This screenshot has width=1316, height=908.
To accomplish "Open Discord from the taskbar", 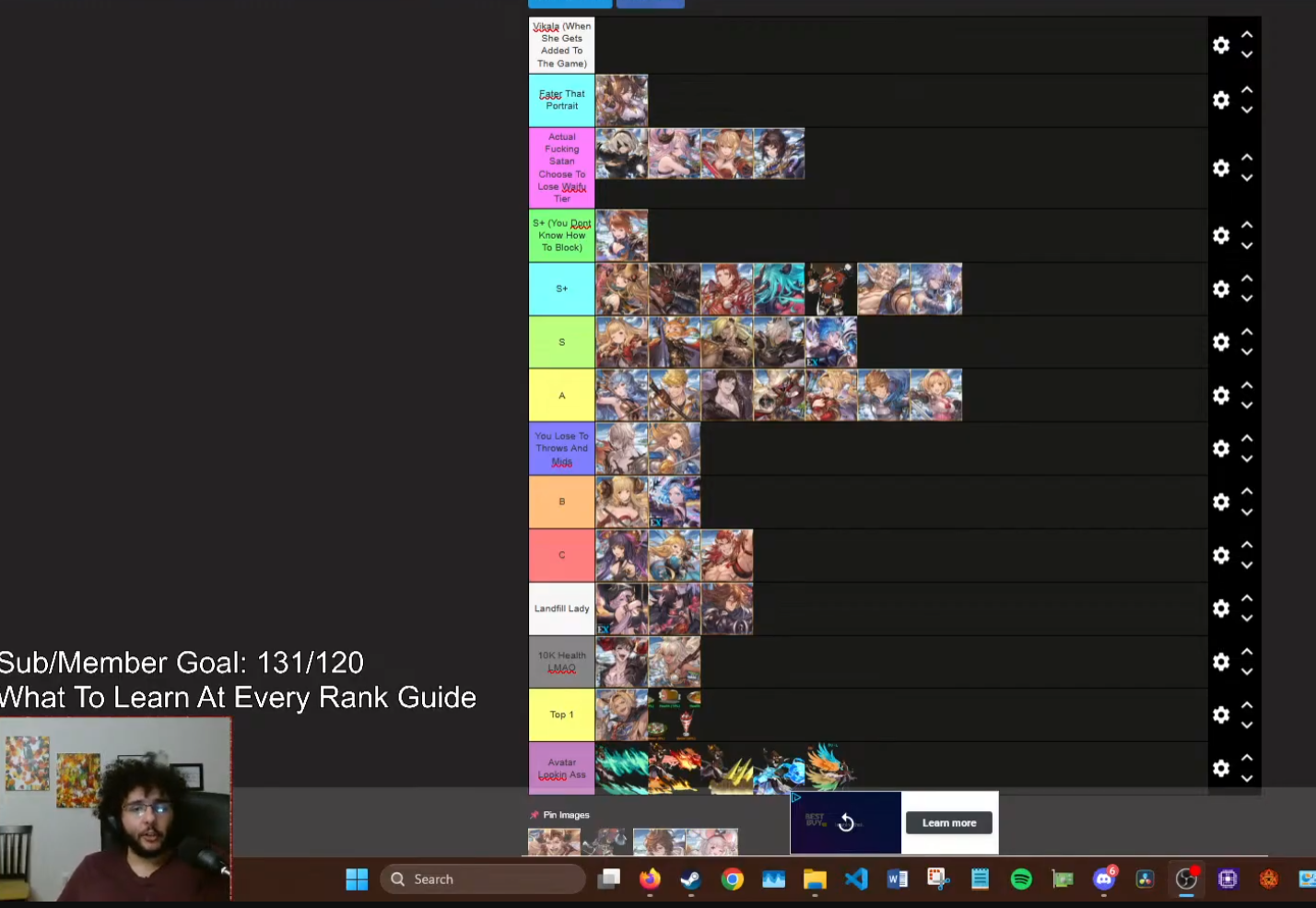I will click(x=1104, y=879).
